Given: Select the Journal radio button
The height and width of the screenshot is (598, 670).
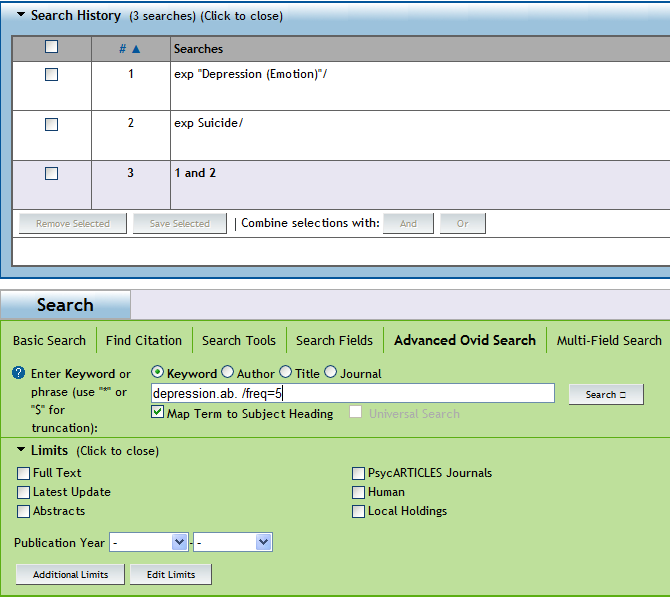Looking at the screenshot, I should [x=330, y=372].
